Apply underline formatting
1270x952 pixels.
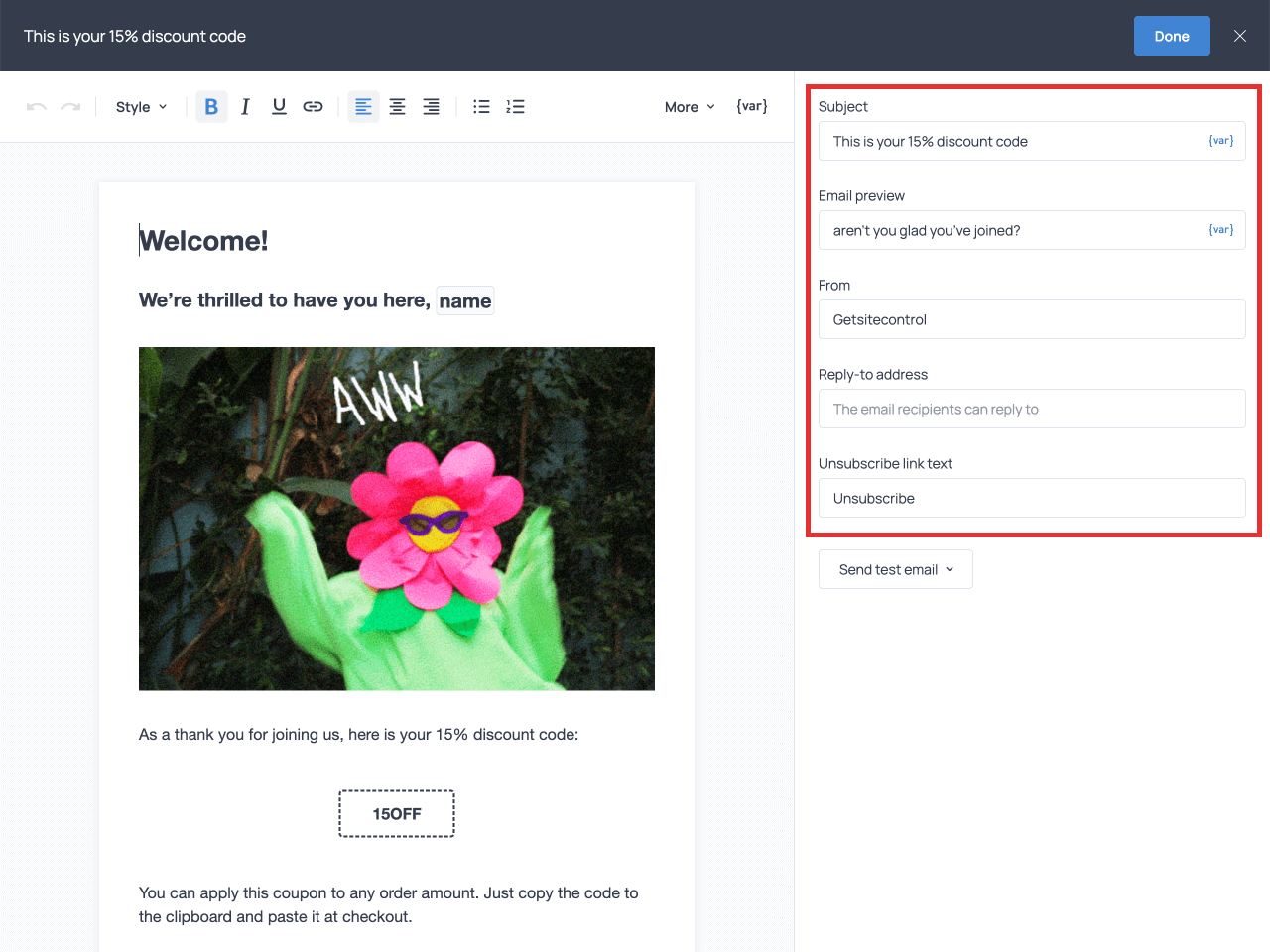click(279, 106)
